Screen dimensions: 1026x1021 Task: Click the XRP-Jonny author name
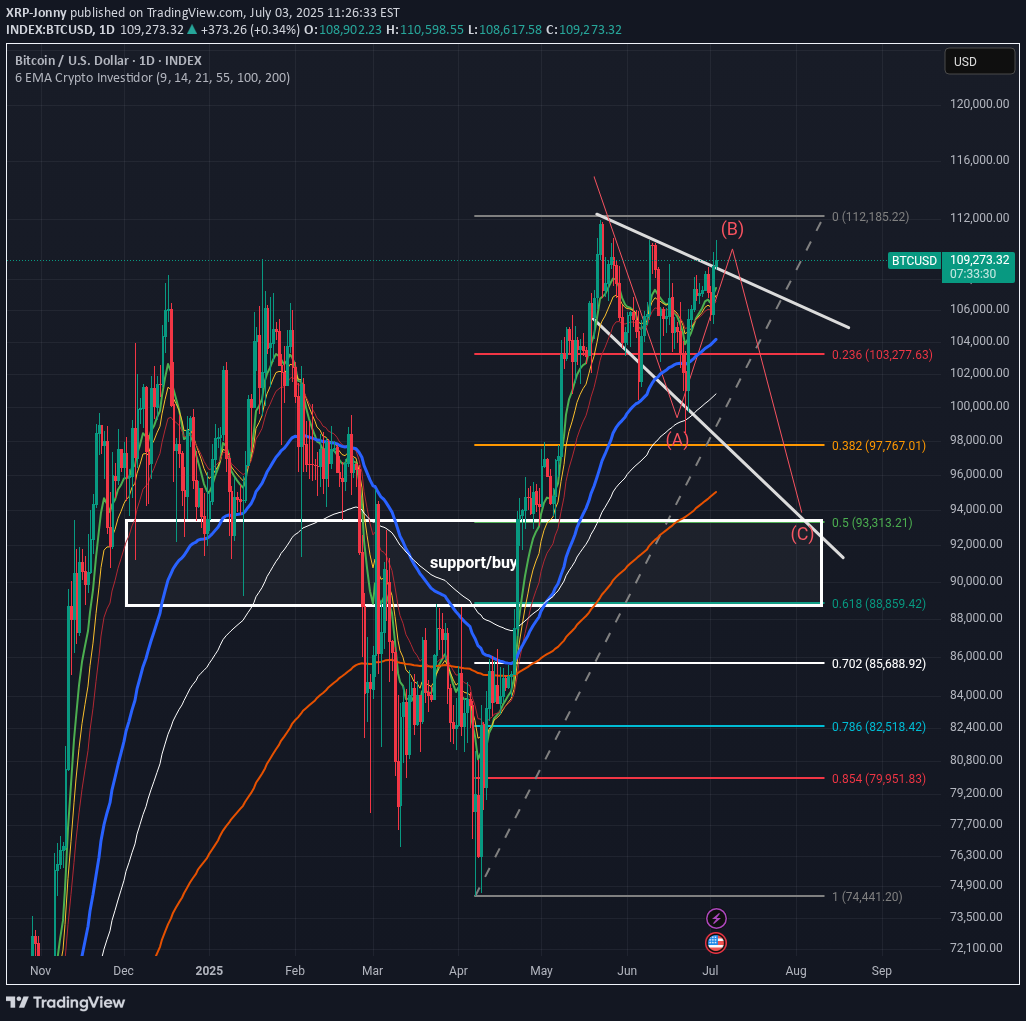tap(37, 12)
